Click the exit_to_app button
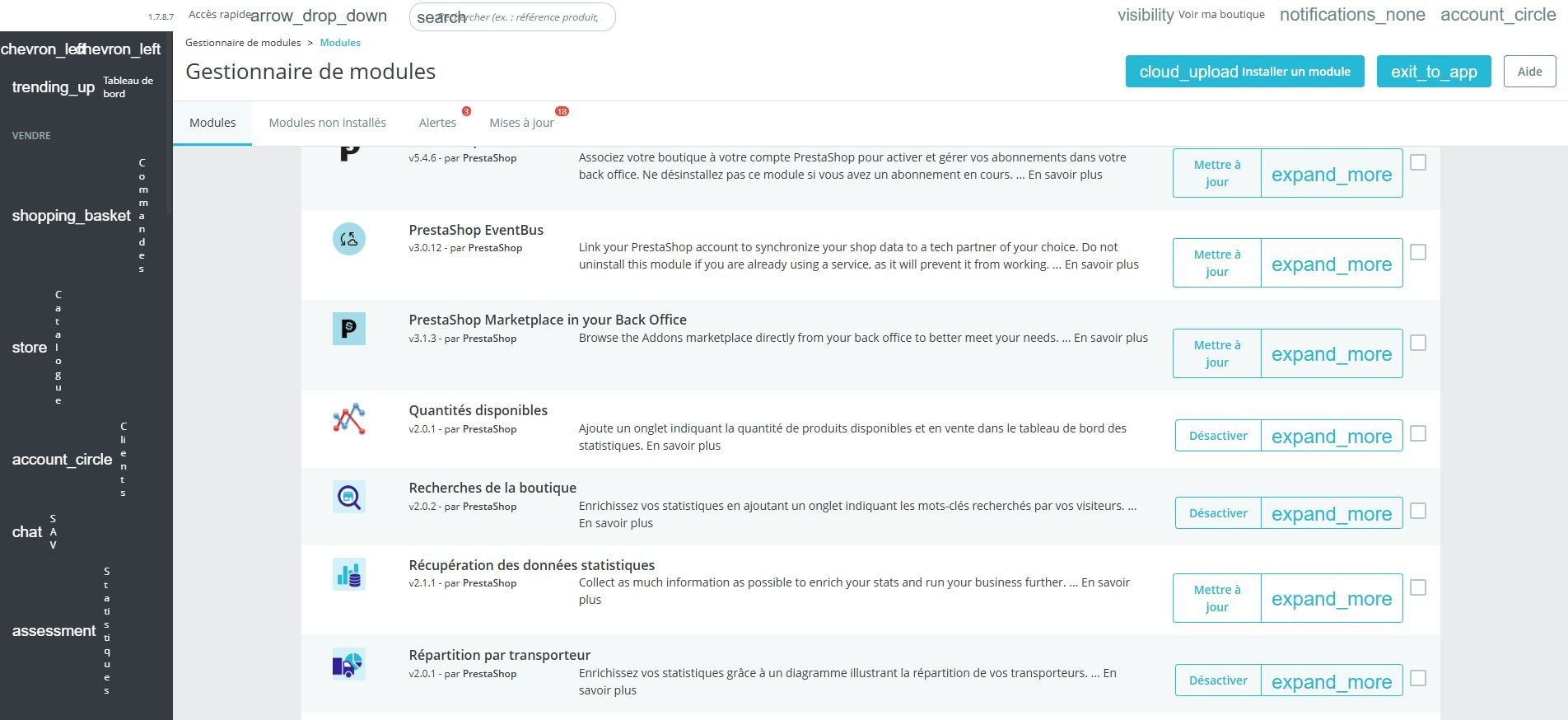This screenshot has width=1568, height=720. click(1434, 72)
